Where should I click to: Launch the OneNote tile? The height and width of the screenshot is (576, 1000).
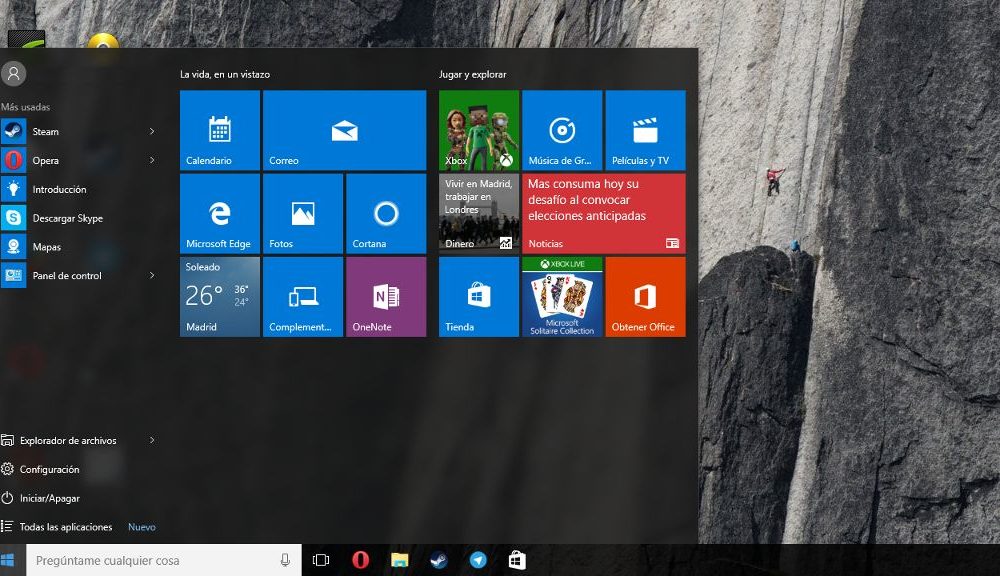386,297
